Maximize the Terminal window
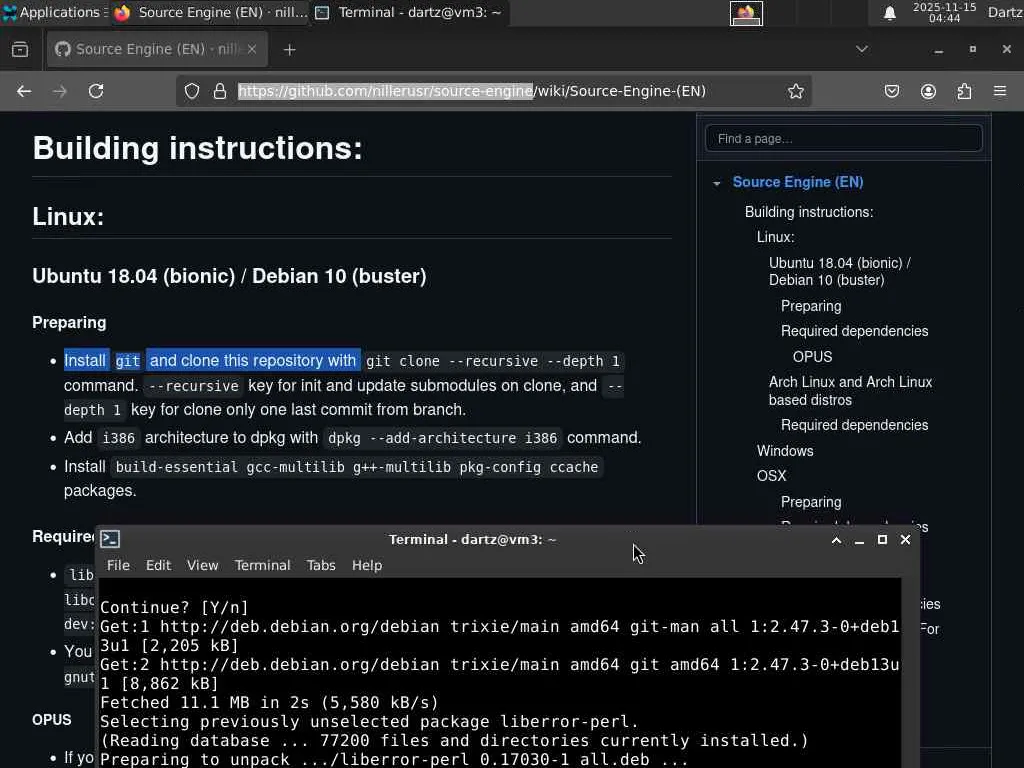The width and height of the screenshot is (1024, 768). (x=882, y=540)
